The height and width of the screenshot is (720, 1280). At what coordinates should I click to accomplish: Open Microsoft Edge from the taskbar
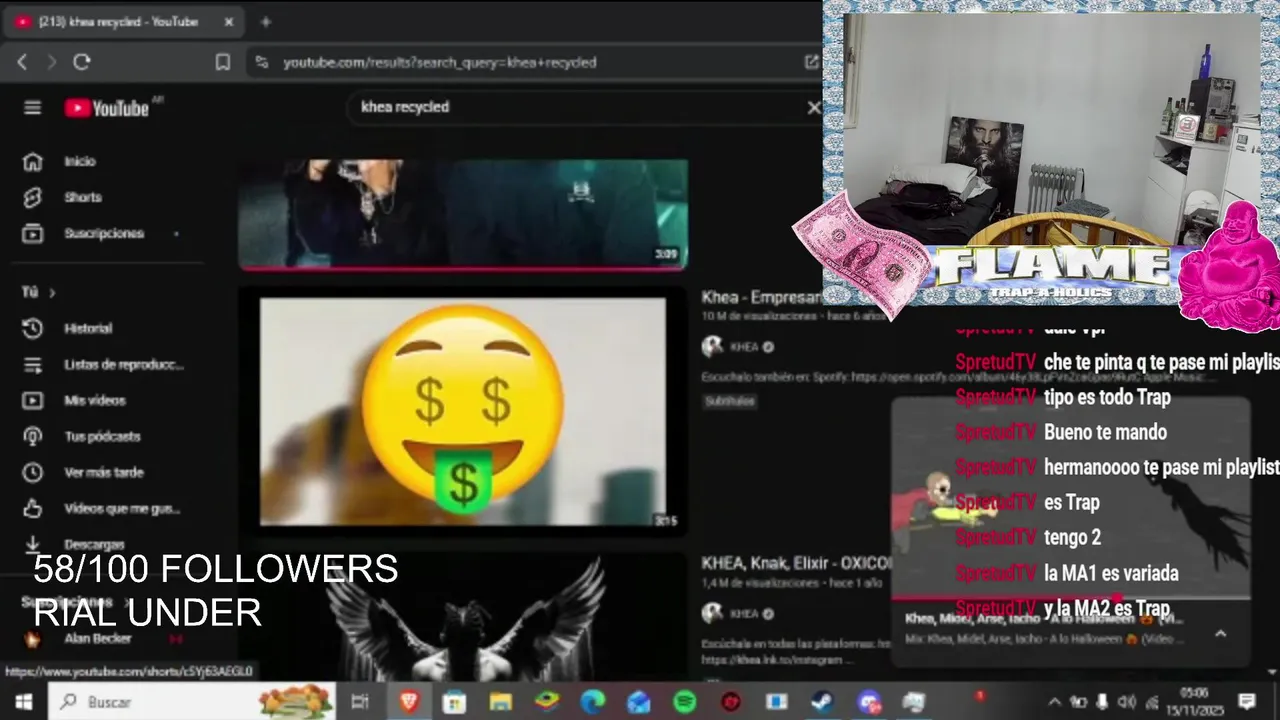[593, 702]
